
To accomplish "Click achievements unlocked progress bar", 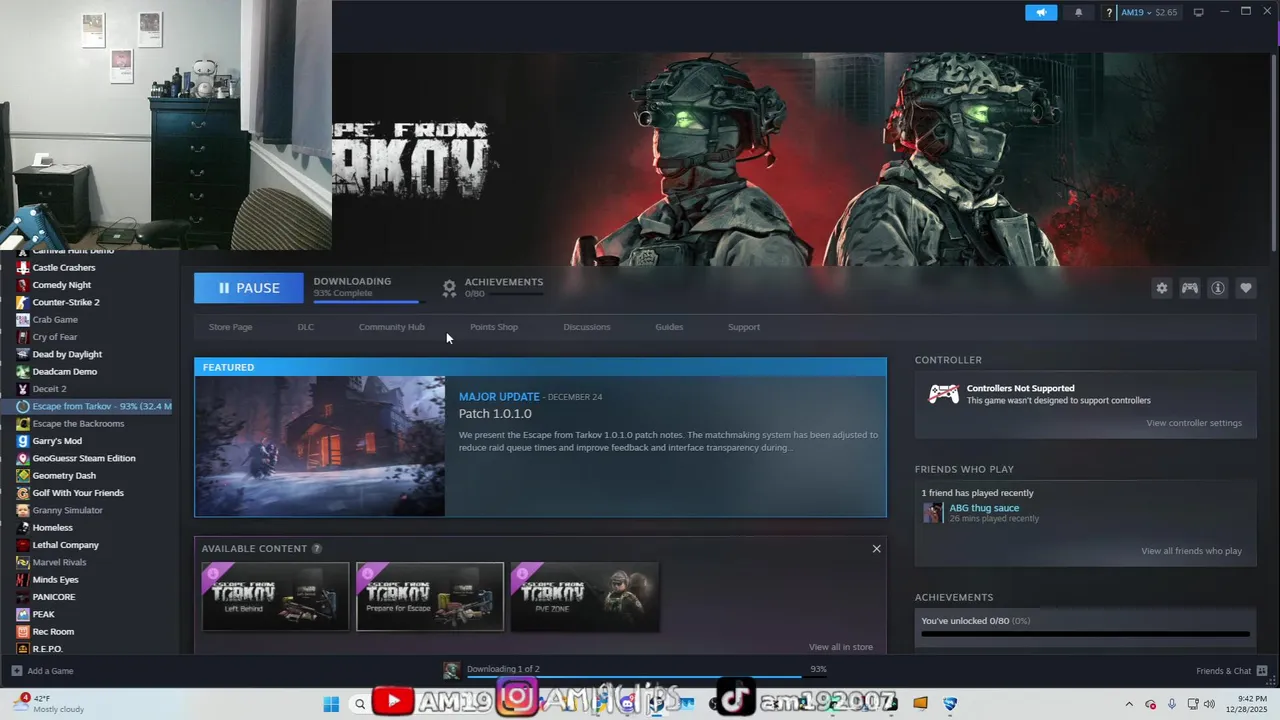I will (x=1085, y=634).
